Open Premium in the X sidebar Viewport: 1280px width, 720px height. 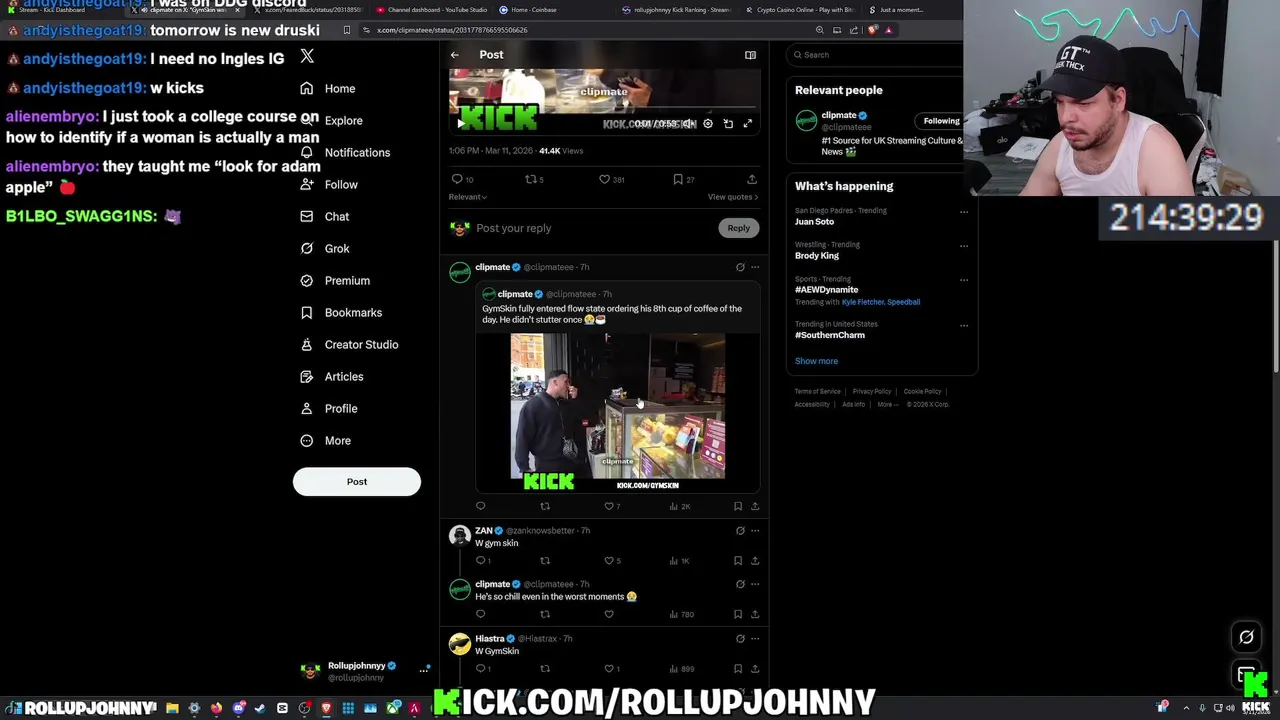pos(336,280)
